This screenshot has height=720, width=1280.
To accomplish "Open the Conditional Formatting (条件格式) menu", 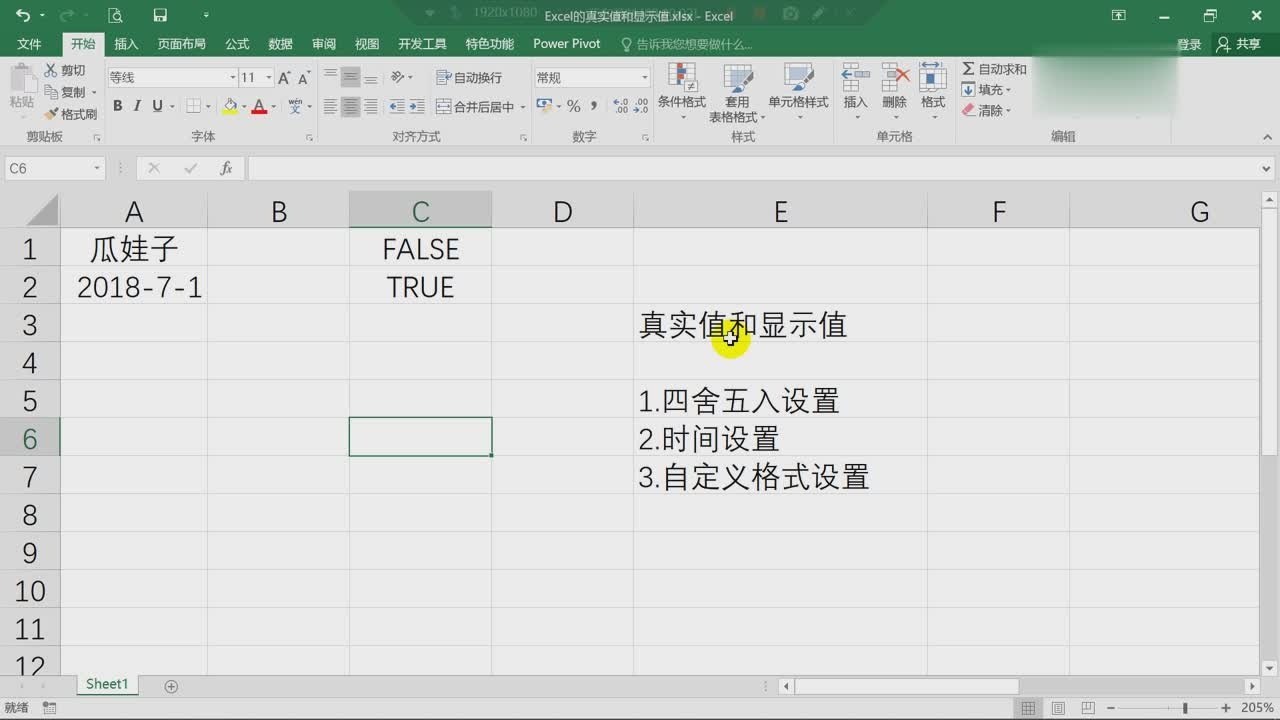I will click(x=681, y=92).
